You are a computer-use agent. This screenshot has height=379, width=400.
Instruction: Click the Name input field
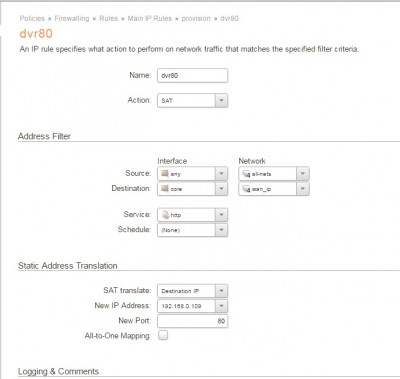pyautogui.click(x=193, y=75)
